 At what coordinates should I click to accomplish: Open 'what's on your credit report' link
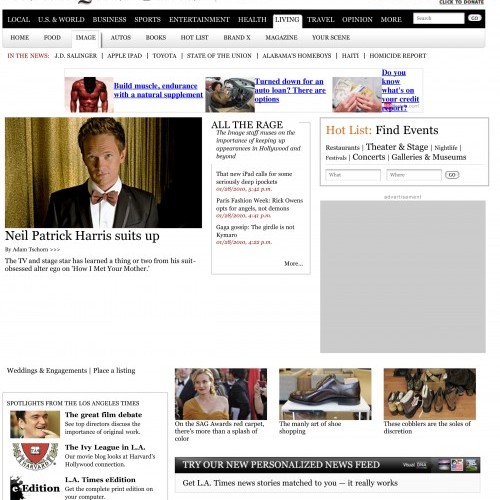point(400,90)
